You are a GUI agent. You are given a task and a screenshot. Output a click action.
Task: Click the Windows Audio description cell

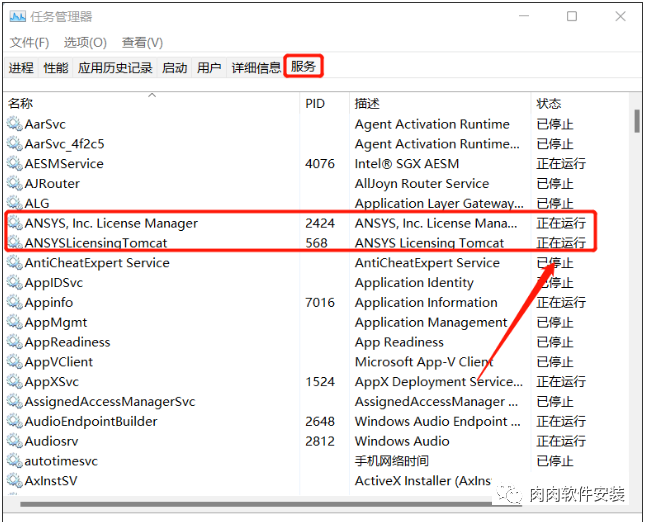click(402, 441)
